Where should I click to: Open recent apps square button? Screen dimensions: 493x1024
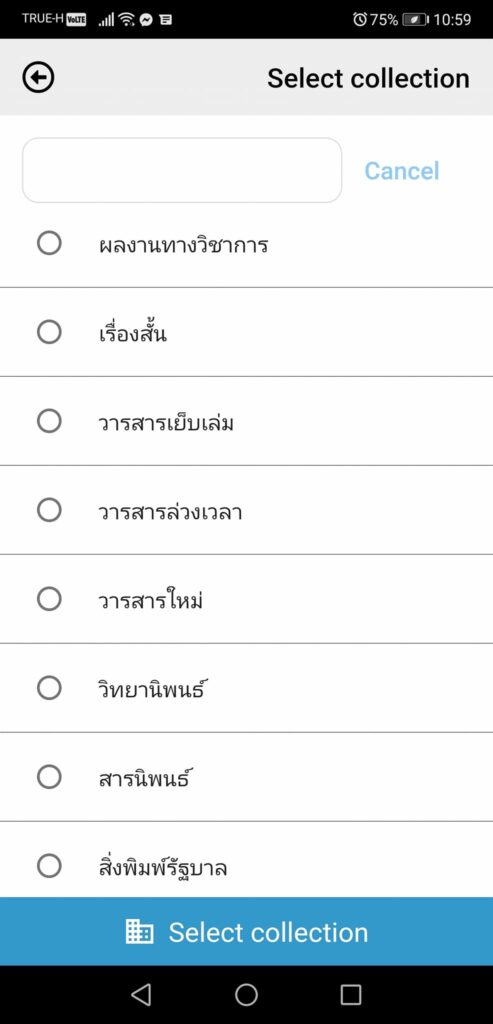351,994
